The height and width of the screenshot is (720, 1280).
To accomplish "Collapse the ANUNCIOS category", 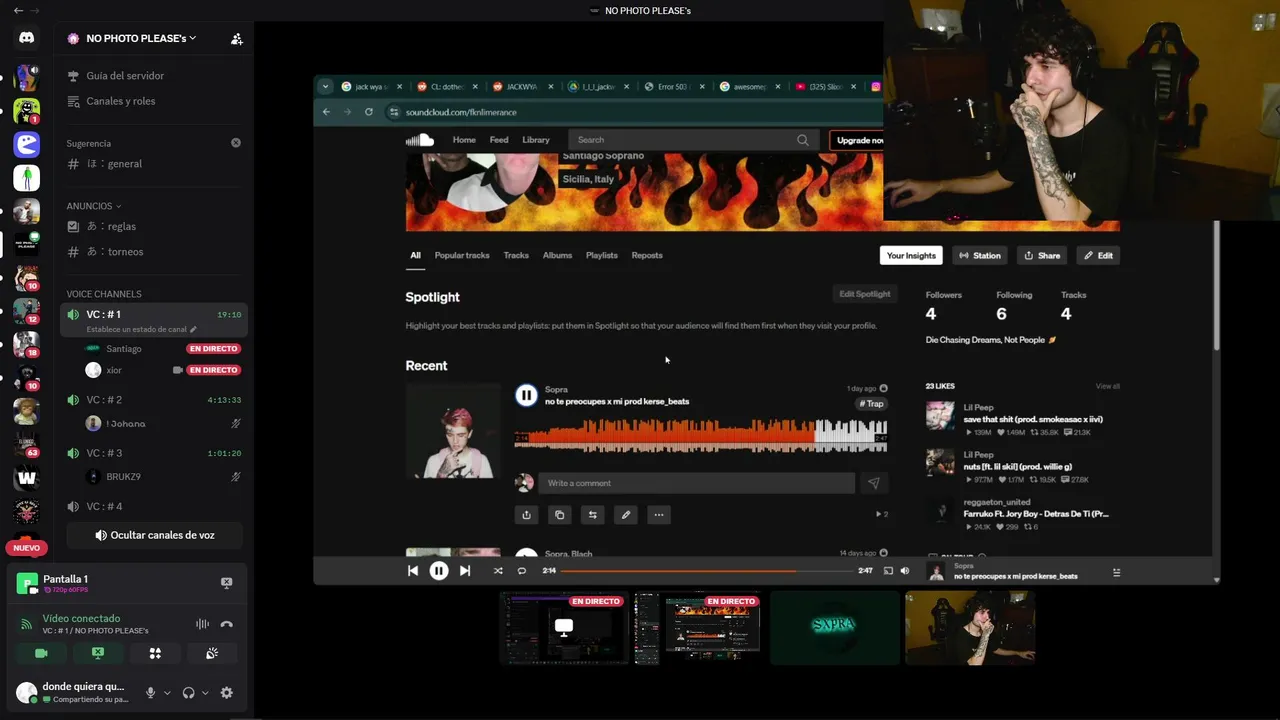I will coord(95,206).
